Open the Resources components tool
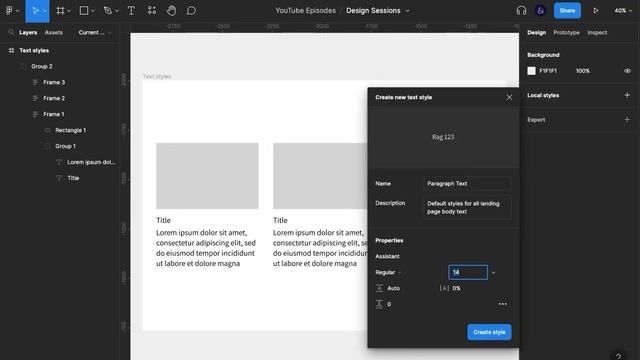Viewport: 640px width, 360px height. [x=151, y=11]
